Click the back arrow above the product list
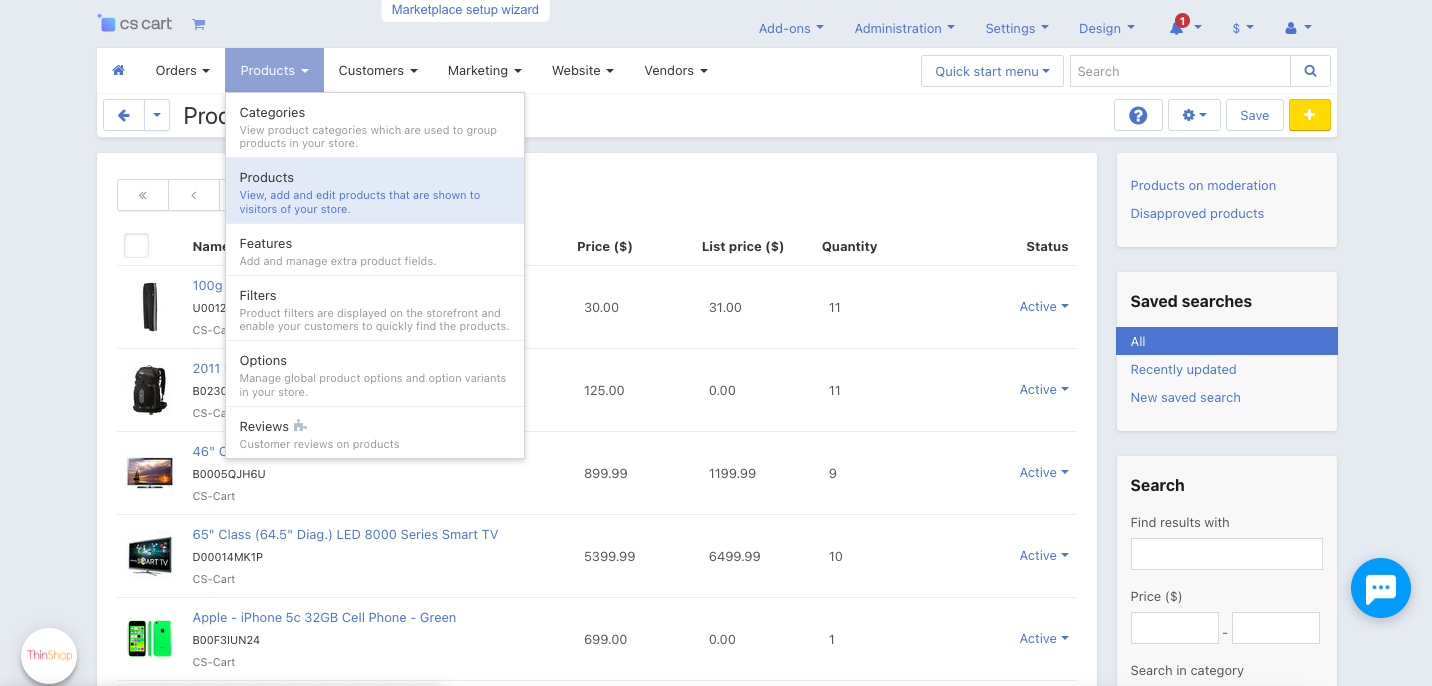Image resolution: width=1432 pixels, height=686 pixels. [123, 115]
